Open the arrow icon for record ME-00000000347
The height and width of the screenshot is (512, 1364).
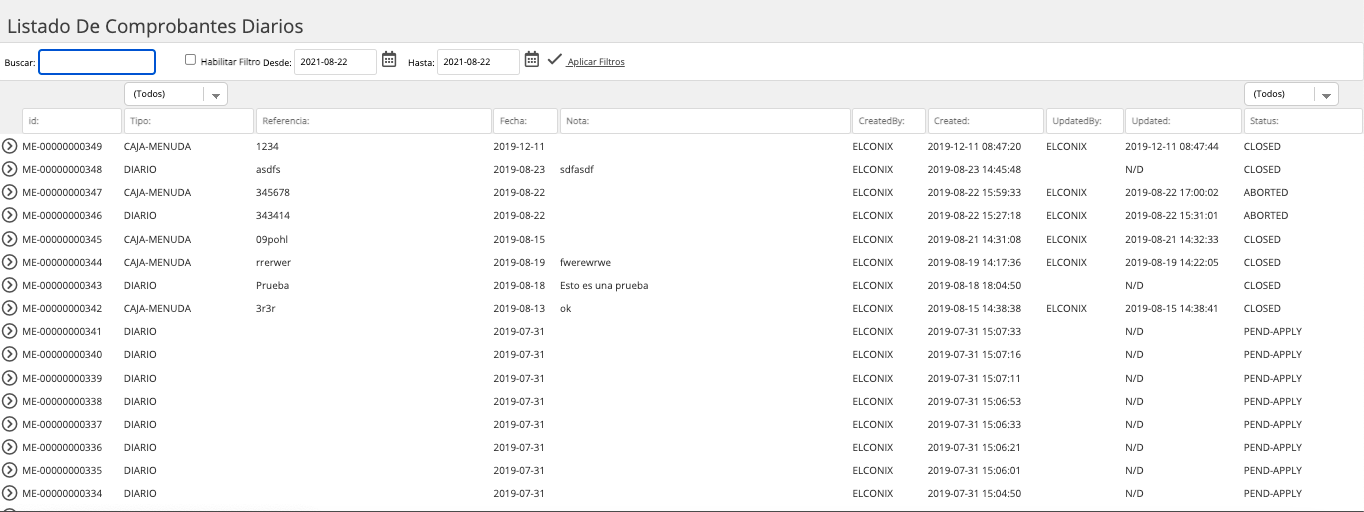pos(10,192)
